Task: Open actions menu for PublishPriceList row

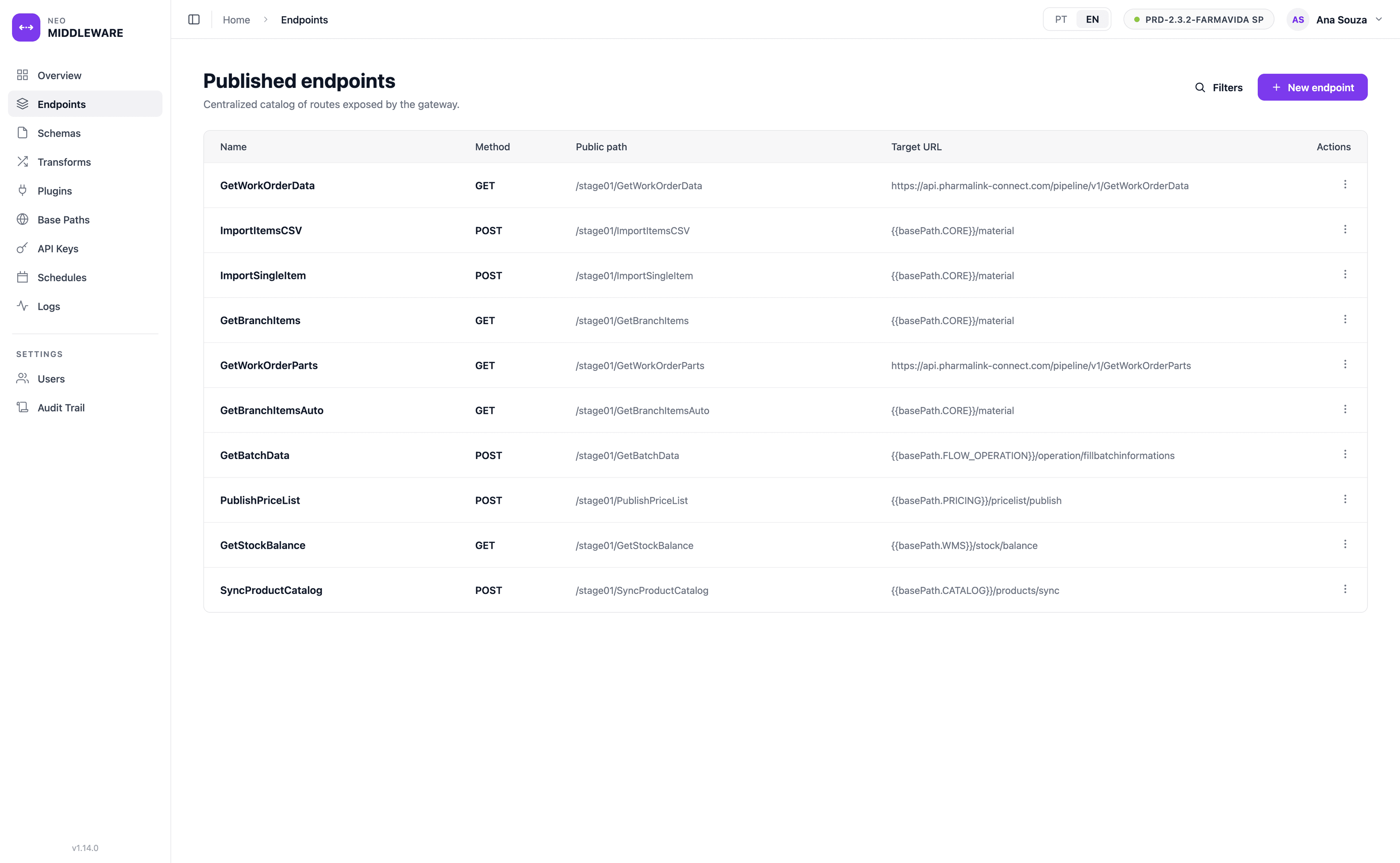Action: (1345, 499)
